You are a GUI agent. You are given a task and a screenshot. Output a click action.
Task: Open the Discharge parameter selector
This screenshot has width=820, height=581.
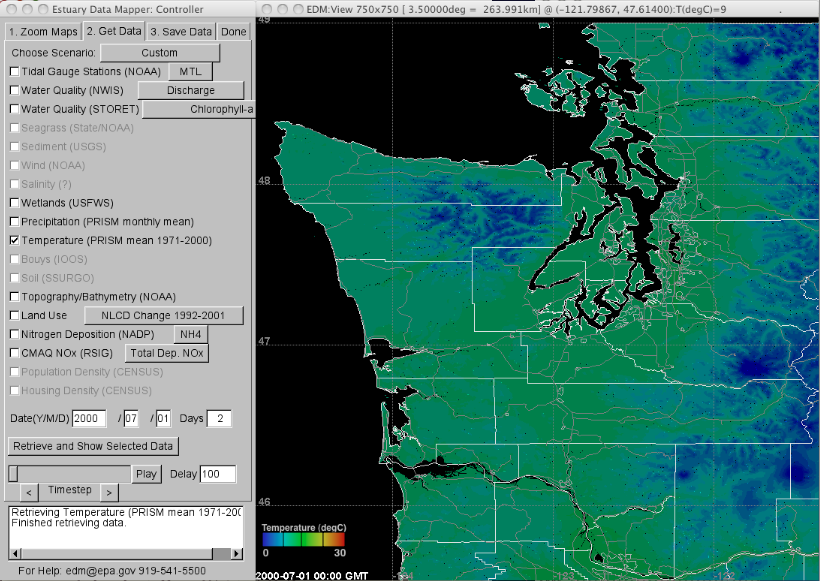[190, 90]
